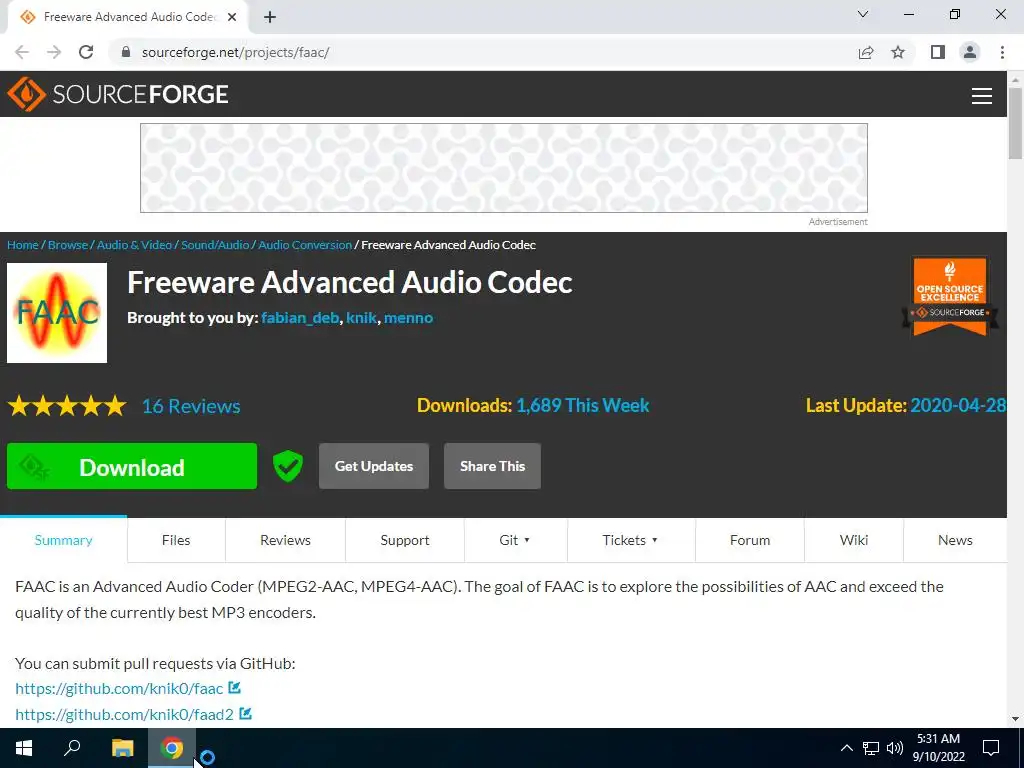Image resolution: width=1024 pixels, height=768 pixels.
Task: Click the share this page icon in address bar
Action: tap(865, 52)
